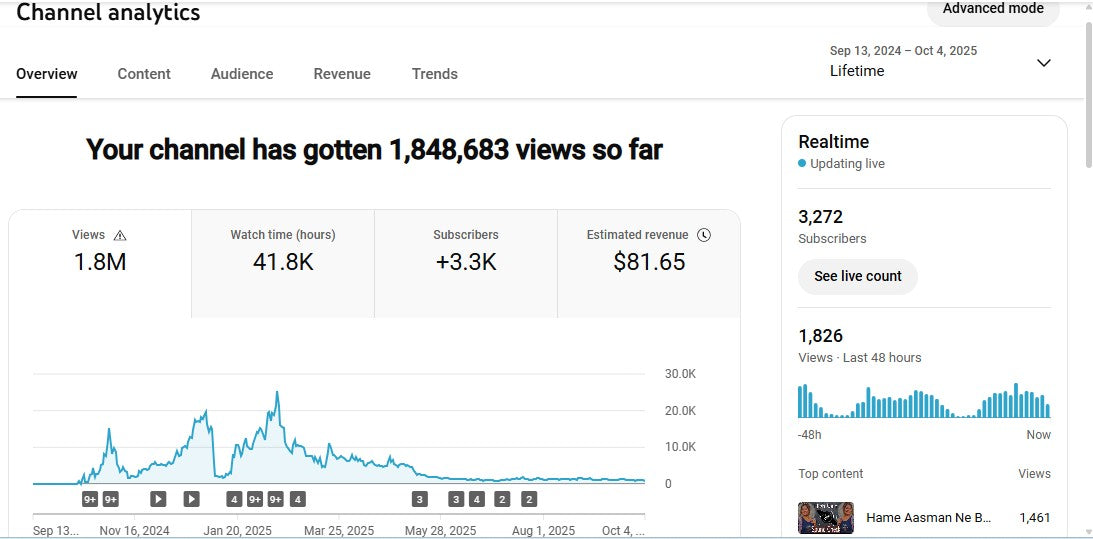
Task: Select the Views metric card
Action: pyautogui.click(x=100, y=262)
